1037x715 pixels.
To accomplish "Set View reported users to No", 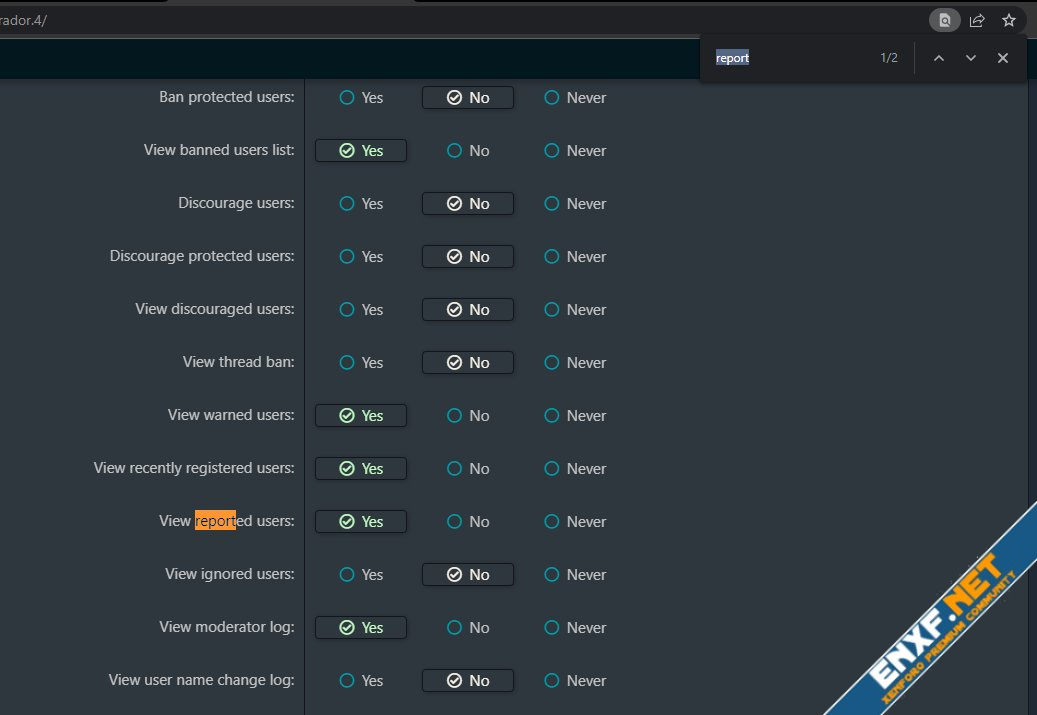I will 468,521.
